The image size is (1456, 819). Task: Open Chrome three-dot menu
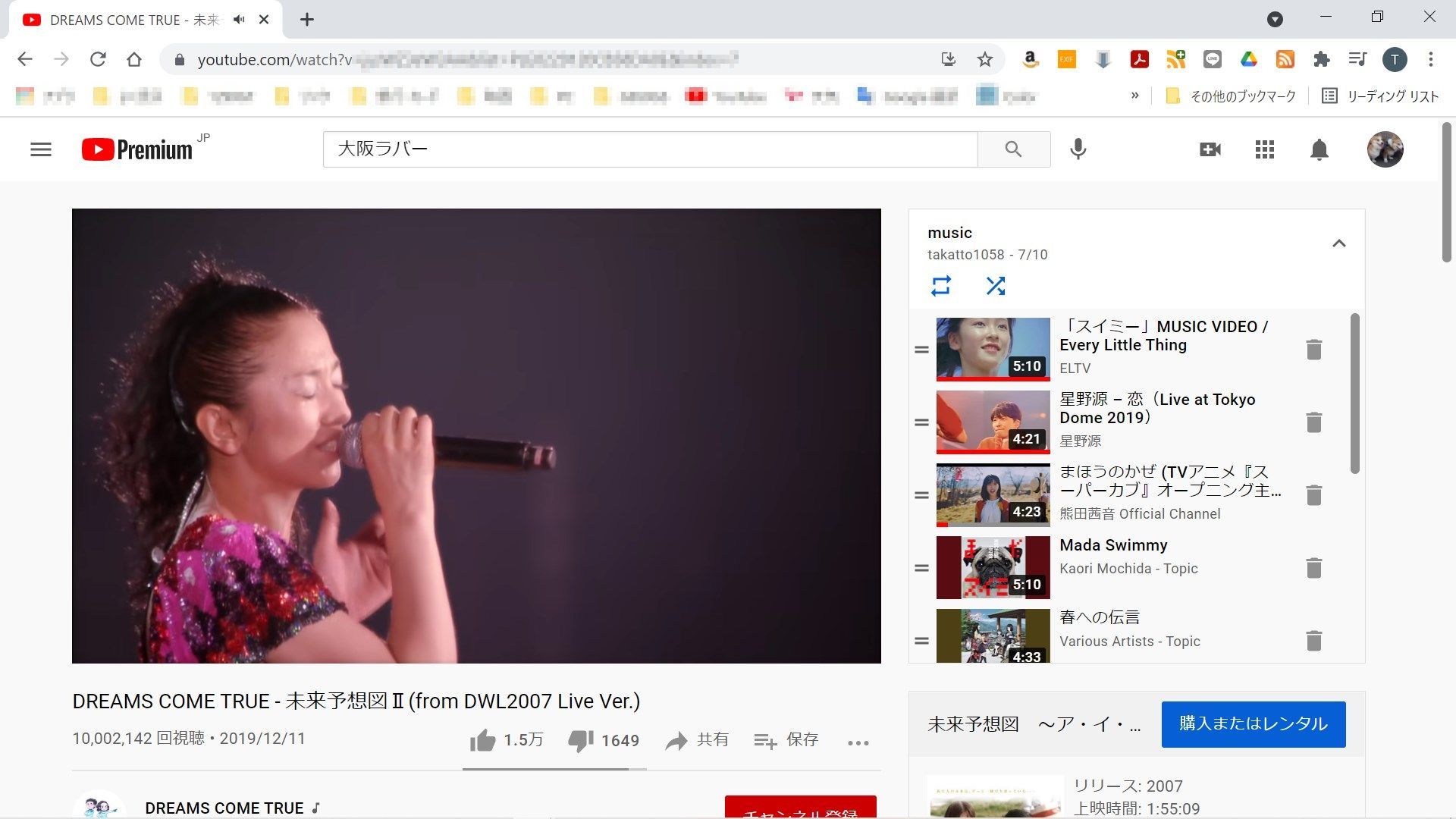pyautogui.click(x=1430, y=59)
